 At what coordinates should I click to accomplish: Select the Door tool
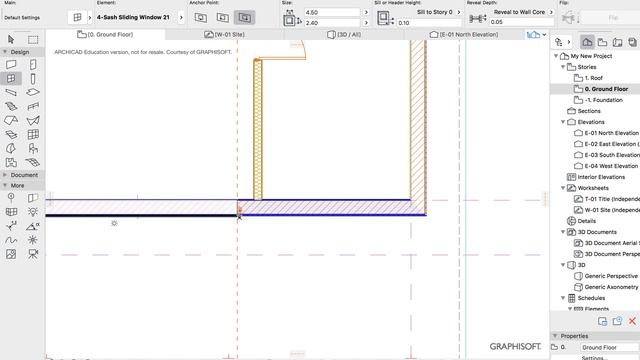click(x=33, y=64)
